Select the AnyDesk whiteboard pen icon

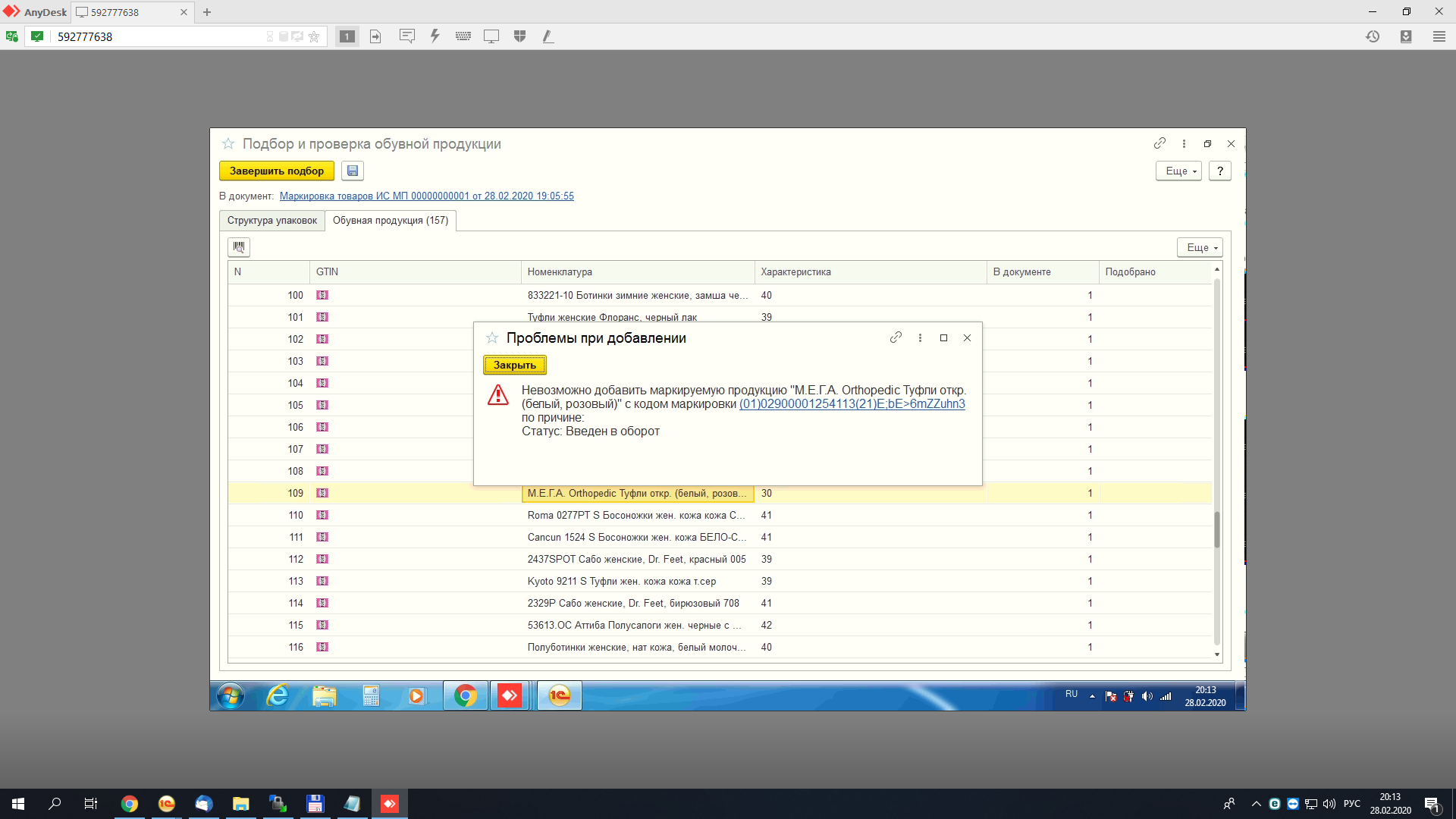pos(548,36)
